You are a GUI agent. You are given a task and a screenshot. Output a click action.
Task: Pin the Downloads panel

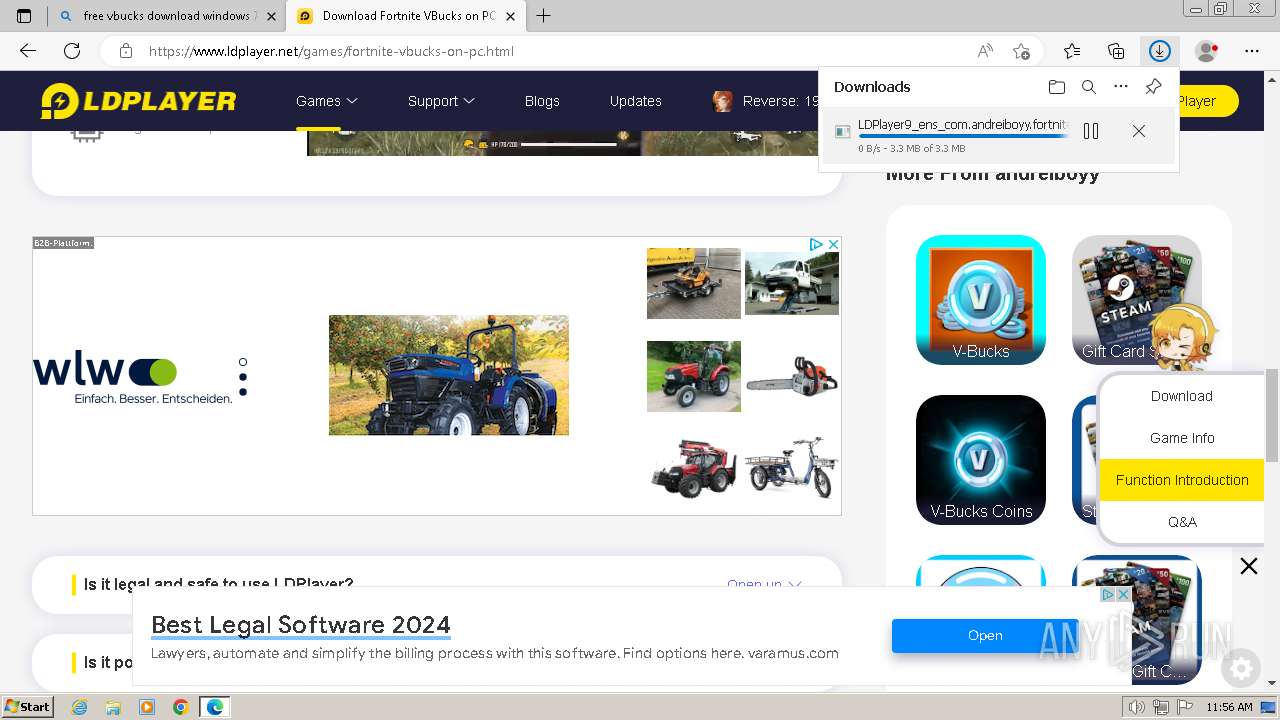coord(1153,87)
